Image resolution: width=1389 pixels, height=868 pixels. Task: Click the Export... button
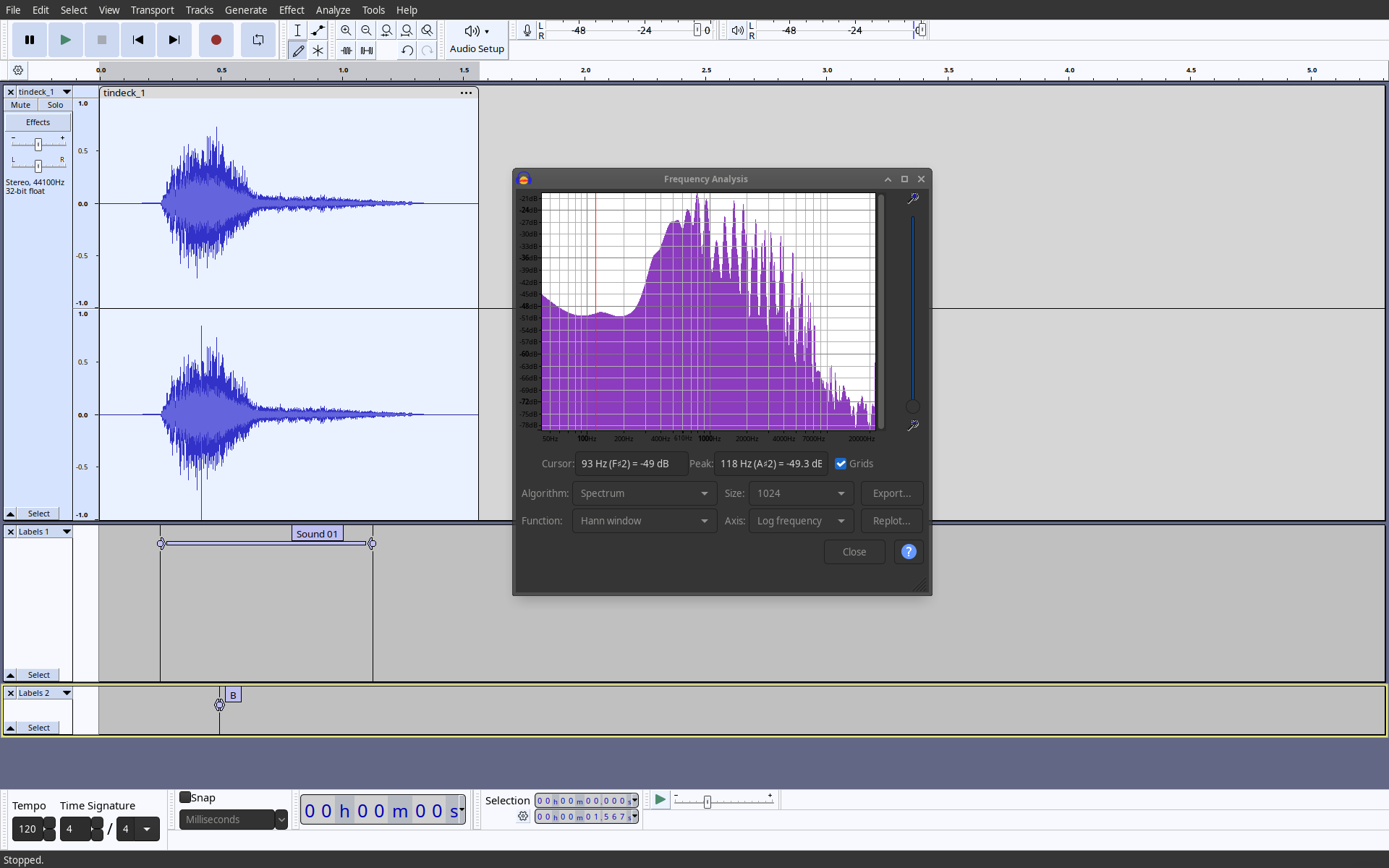(891, 493)
